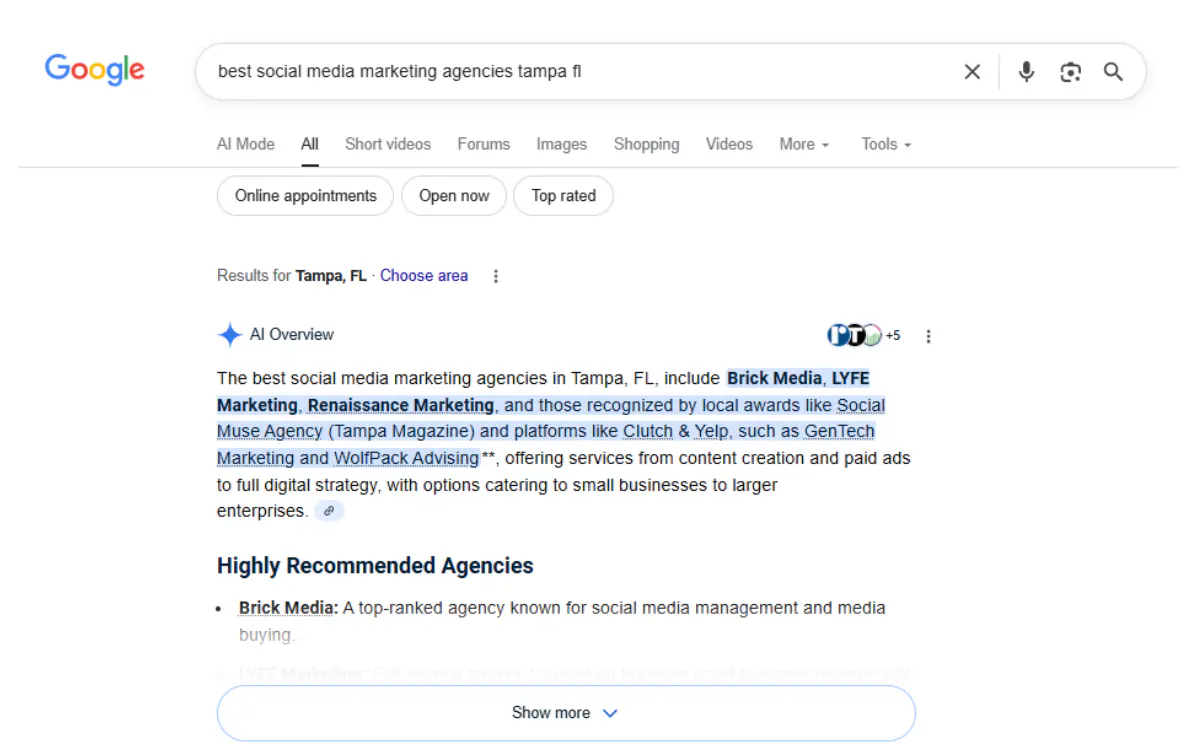The image size is (1182, 744).
Task: Select the AI Mode tab
Action: 245,144
